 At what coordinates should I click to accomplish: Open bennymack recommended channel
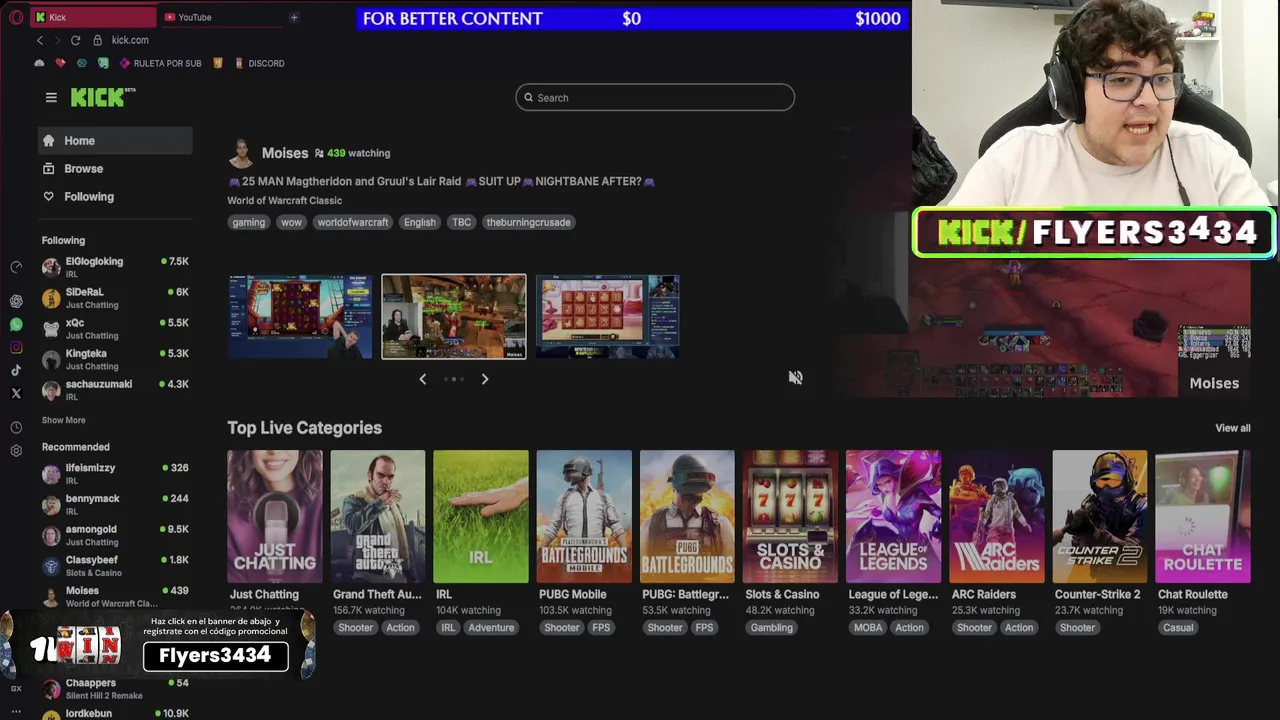click(x=115, y=504)
